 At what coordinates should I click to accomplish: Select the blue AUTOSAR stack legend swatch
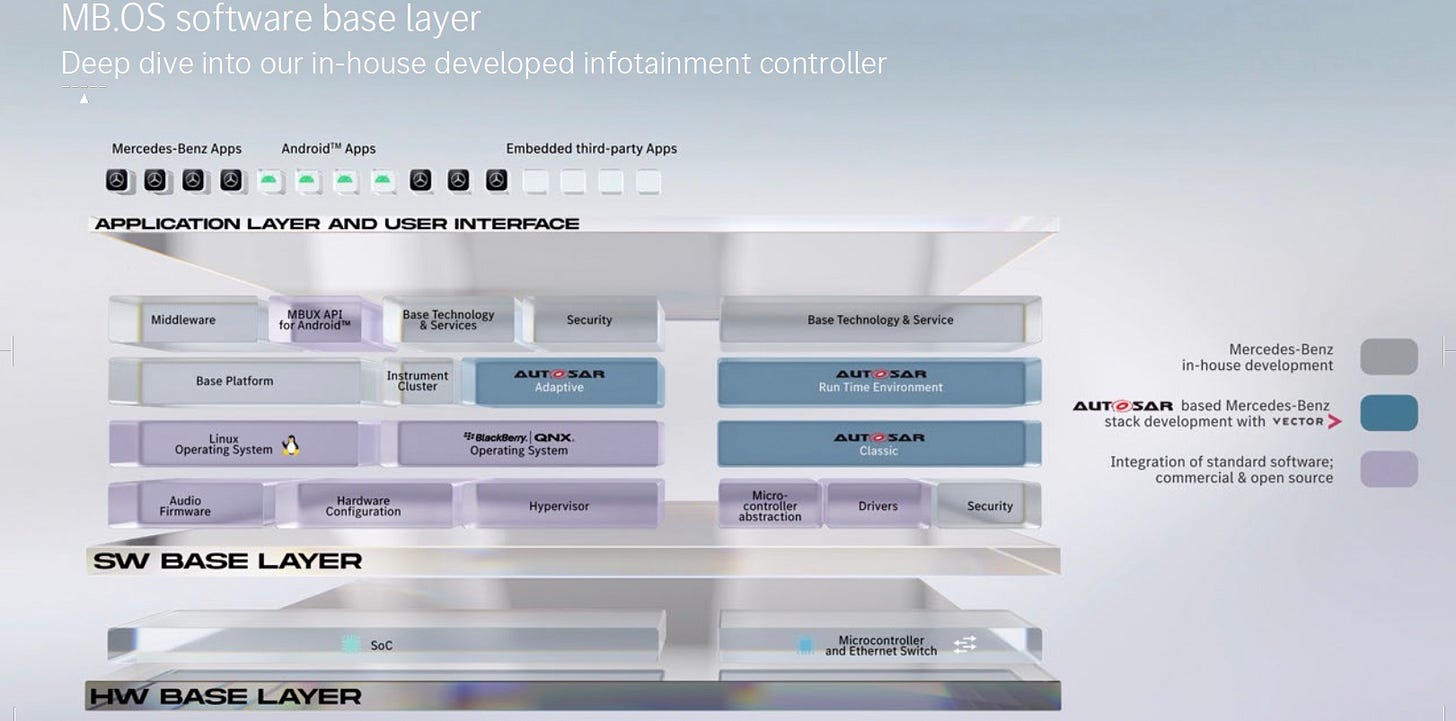tap(1389, 413)
